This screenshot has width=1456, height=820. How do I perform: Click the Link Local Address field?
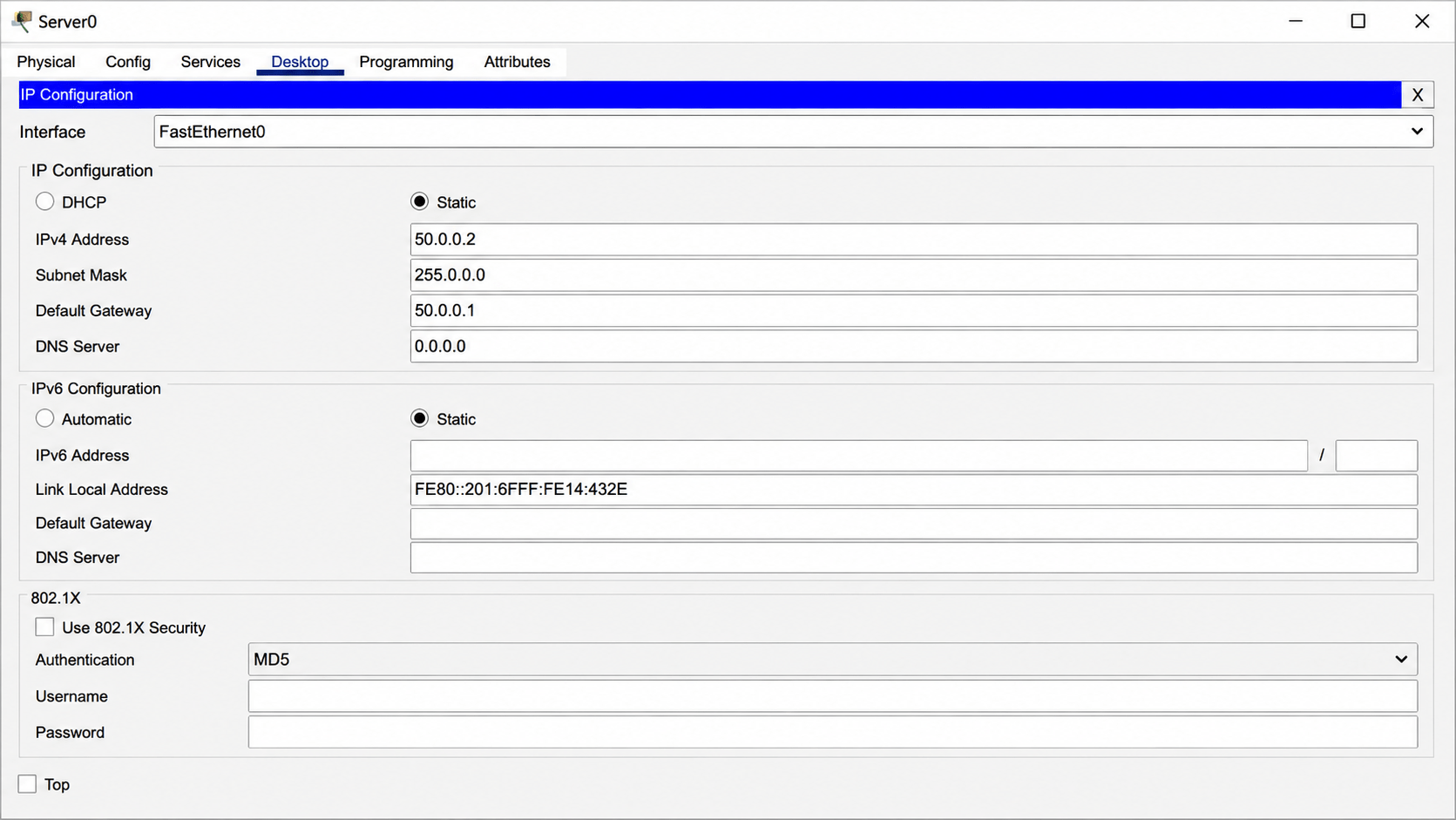tap(913, 490)
